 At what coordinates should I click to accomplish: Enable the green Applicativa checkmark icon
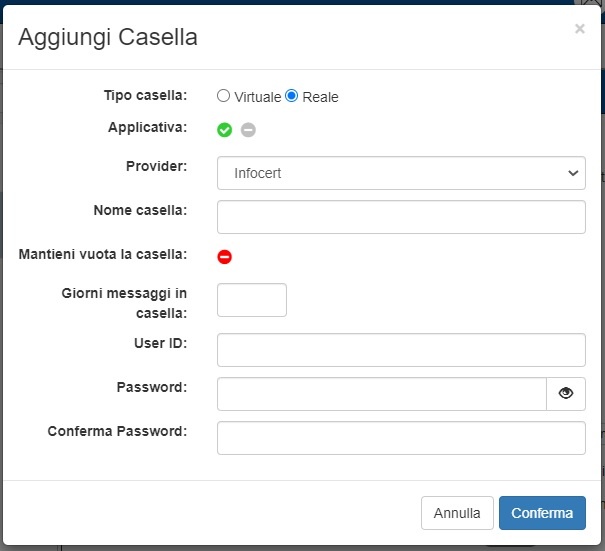coord(225,130)
